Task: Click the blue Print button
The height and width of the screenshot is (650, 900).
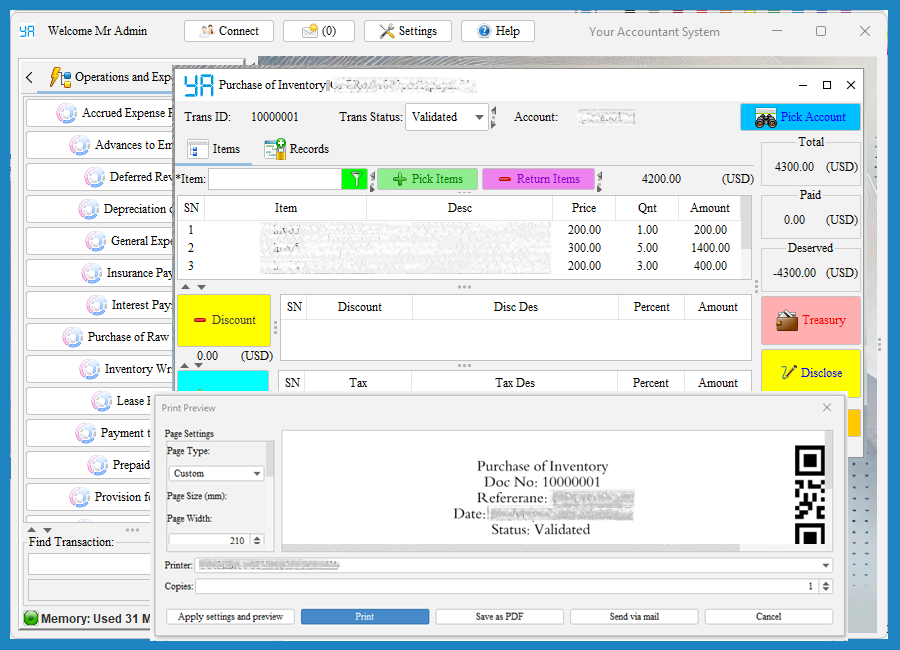Action: [x=364, y=617]
